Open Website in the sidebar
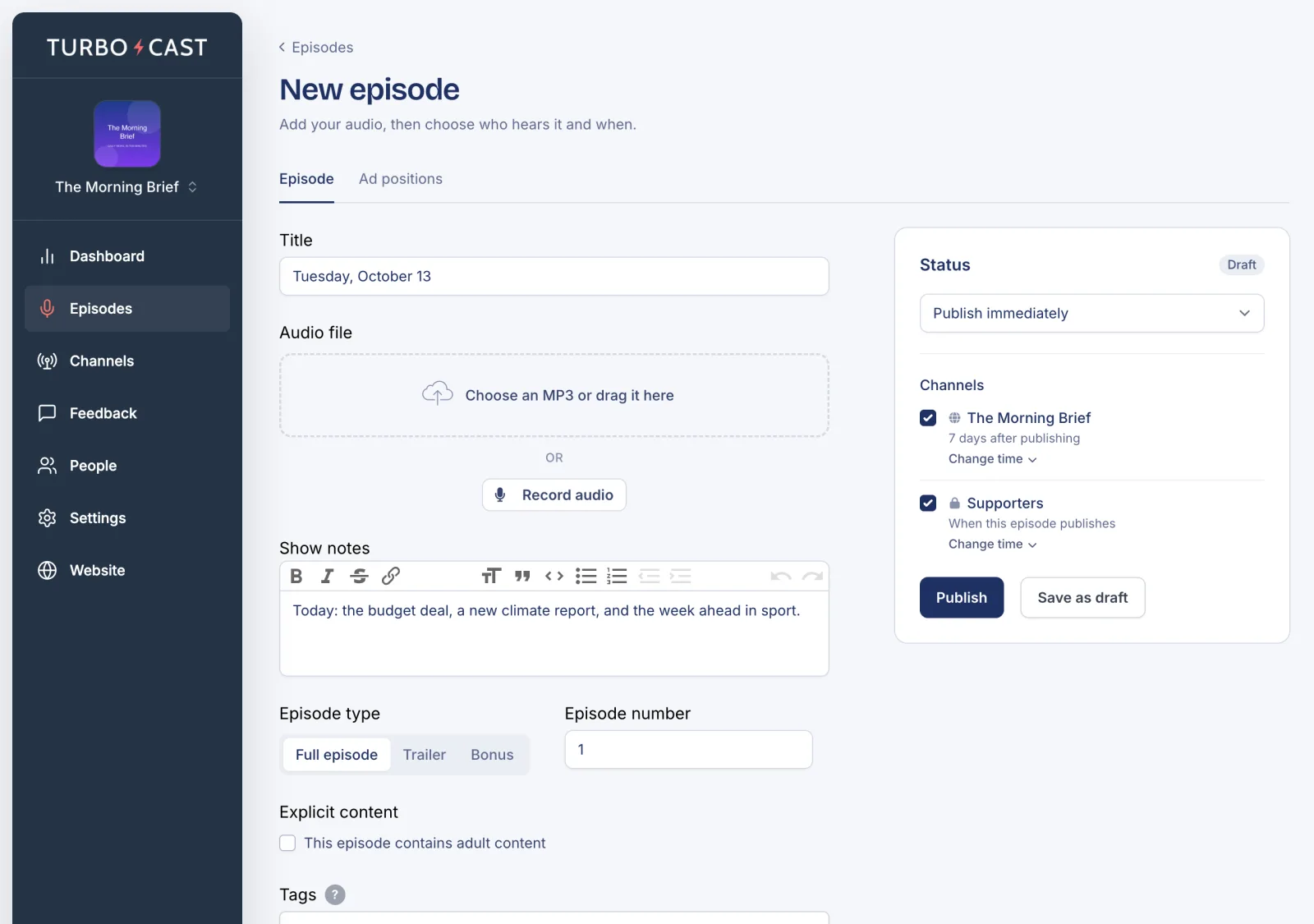The image size is (1314, 924). coord(127,571)
